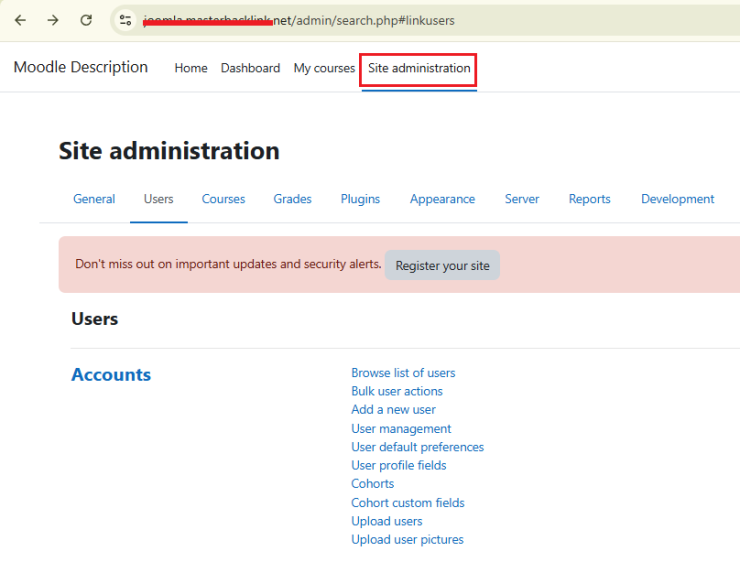Switch to the Users tab
The image size is (740, 562).
pyautogui.click(x=159, y=199)
